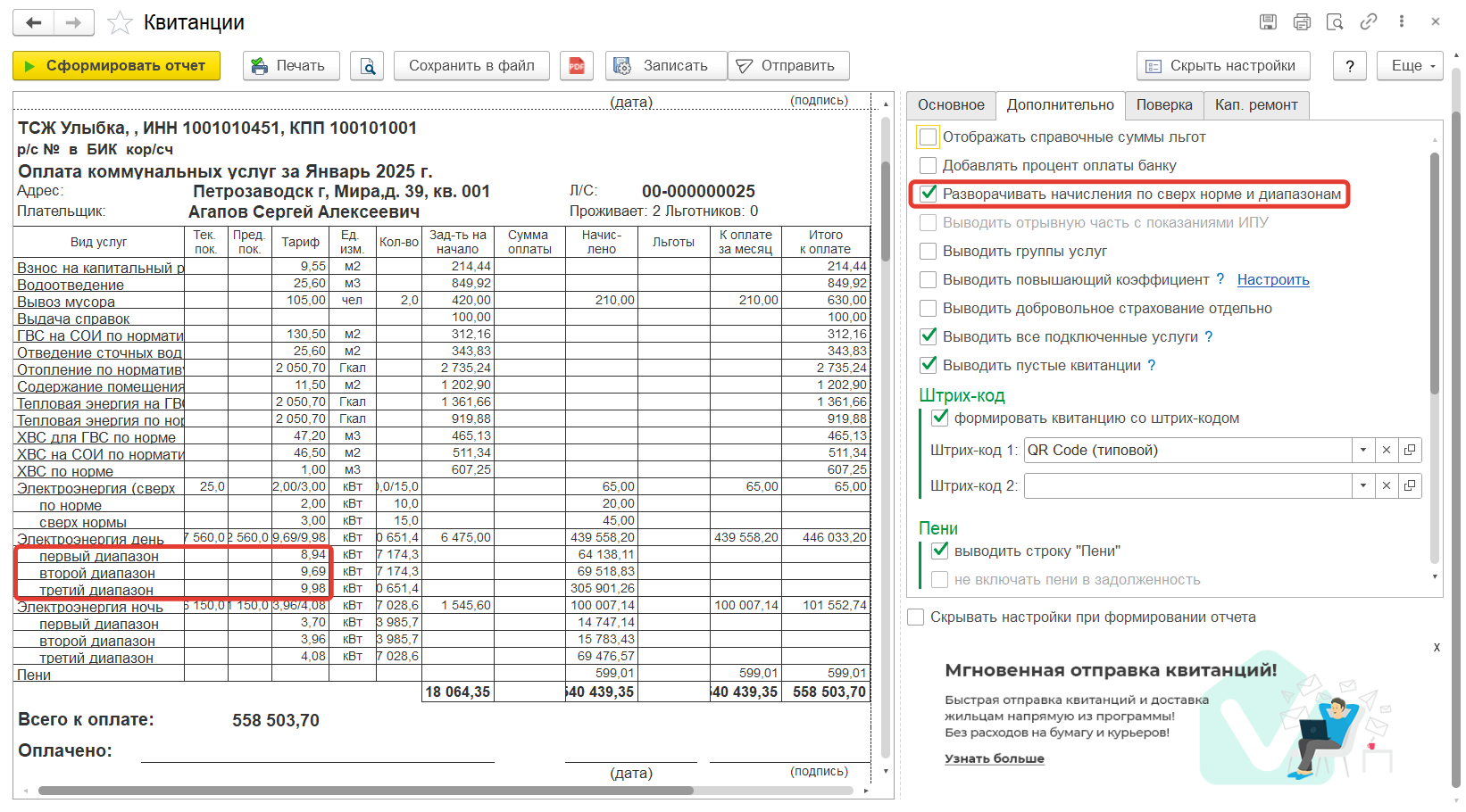Click the report vertical scrollbar thumb

coord(886,211)
